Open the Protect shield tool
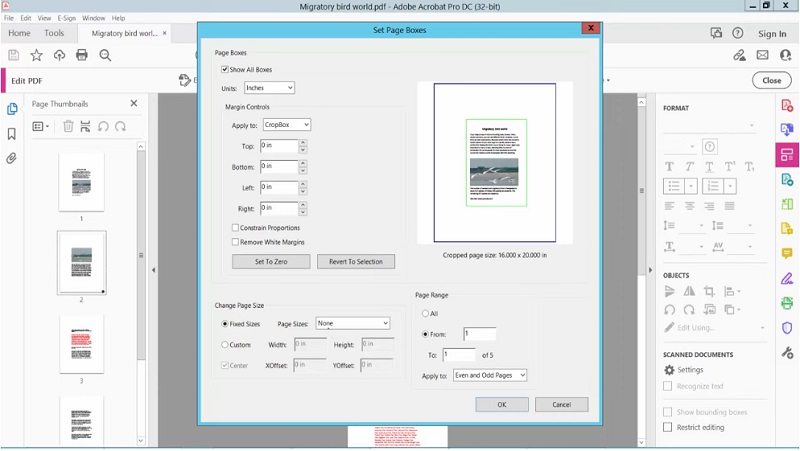Image resolution: width=800 pixels, height=451 pixels. [x=787, y=328]
